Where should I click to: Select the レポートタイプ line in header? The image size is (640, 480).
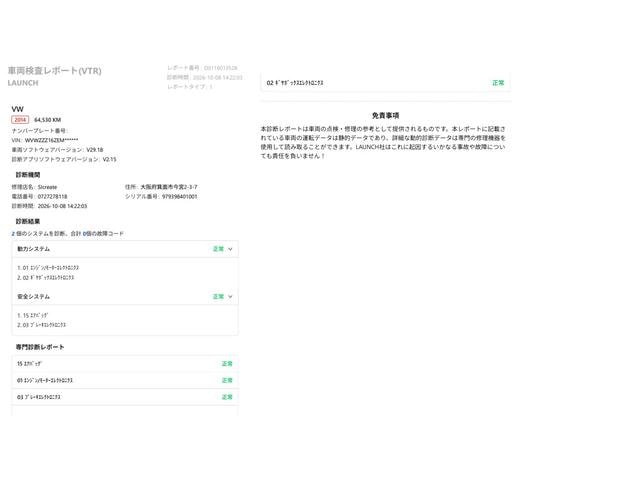pyautogui.click(x=190, y=87)
